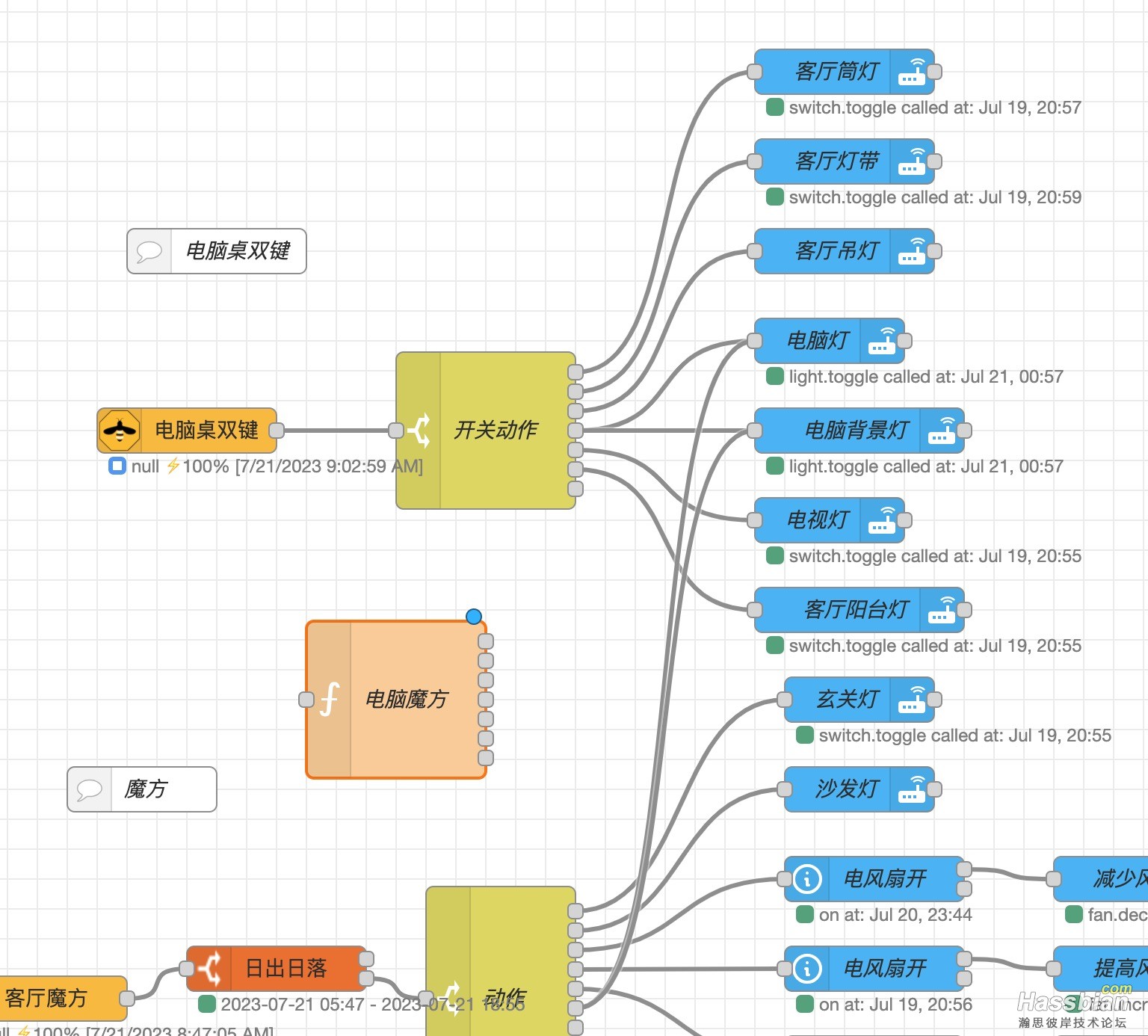Select the 玄关灯 node
Screen dimensions: 1148x1036
pyautogui.click(x=860, y=700)
